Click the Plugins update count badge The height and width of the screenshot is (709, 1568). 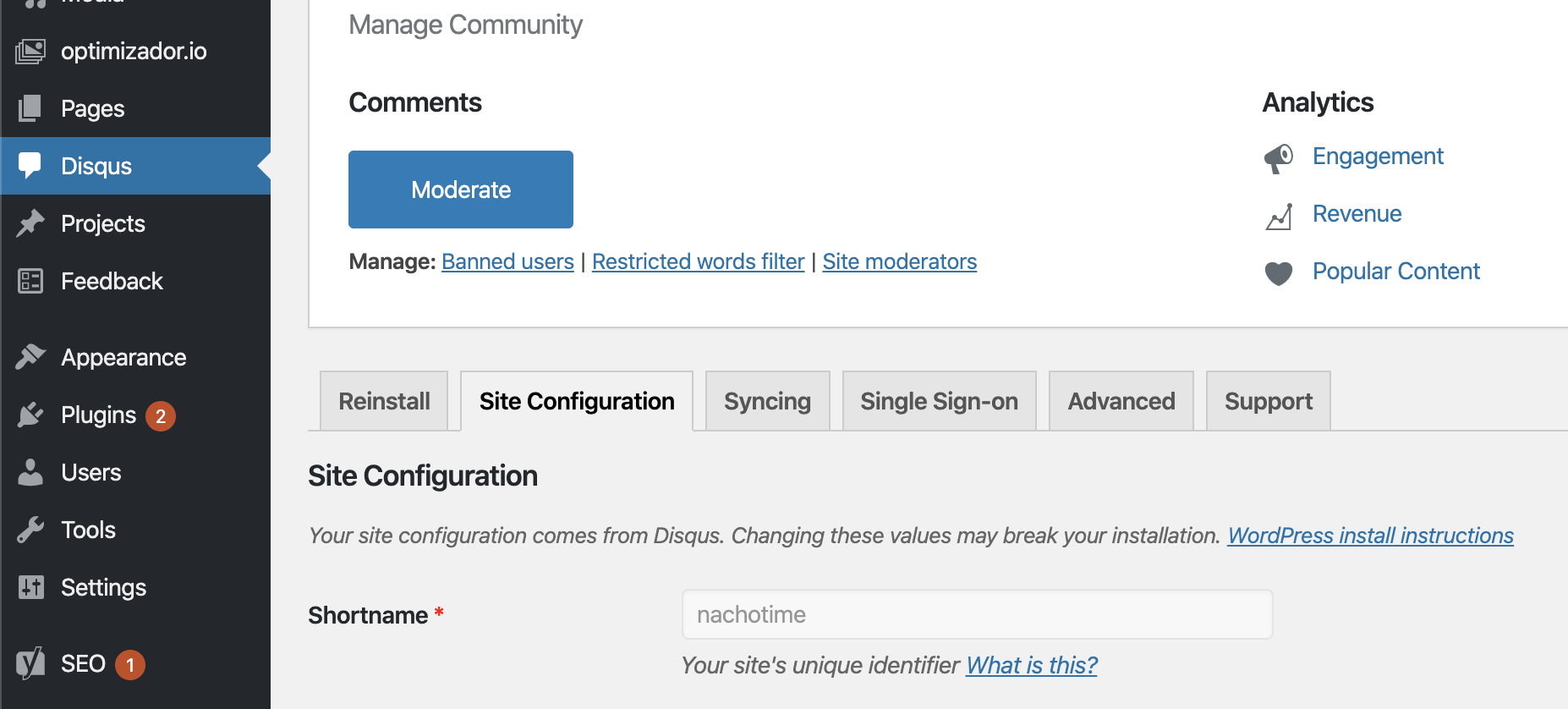(x=161, y=415)
